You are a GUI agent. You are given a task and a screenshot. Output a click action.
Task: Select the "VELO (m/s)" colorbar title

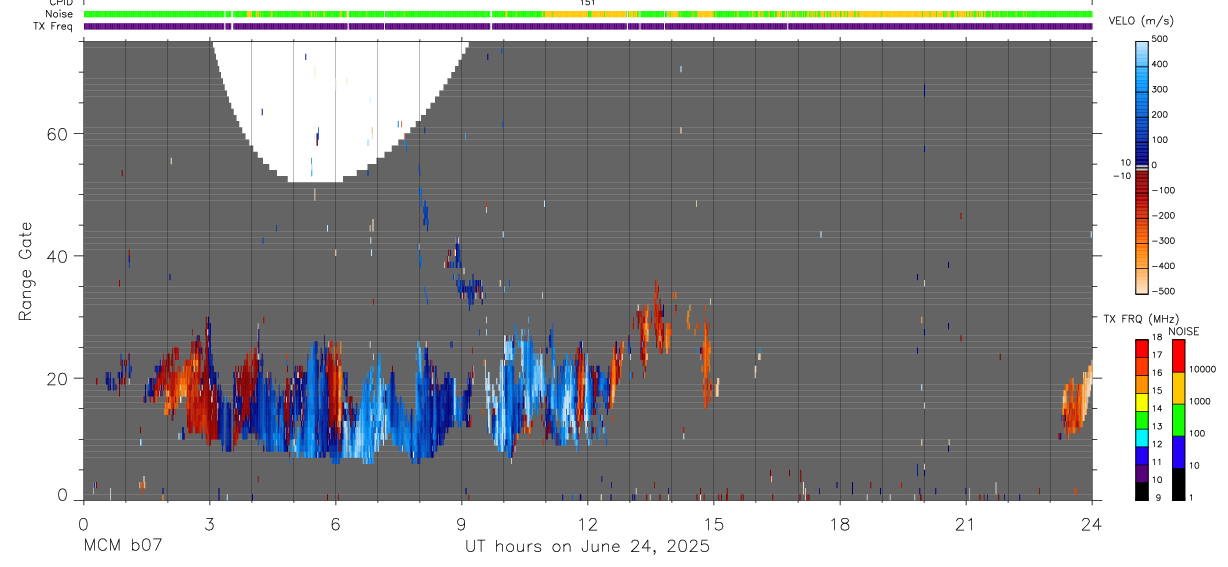point(1140,22)
